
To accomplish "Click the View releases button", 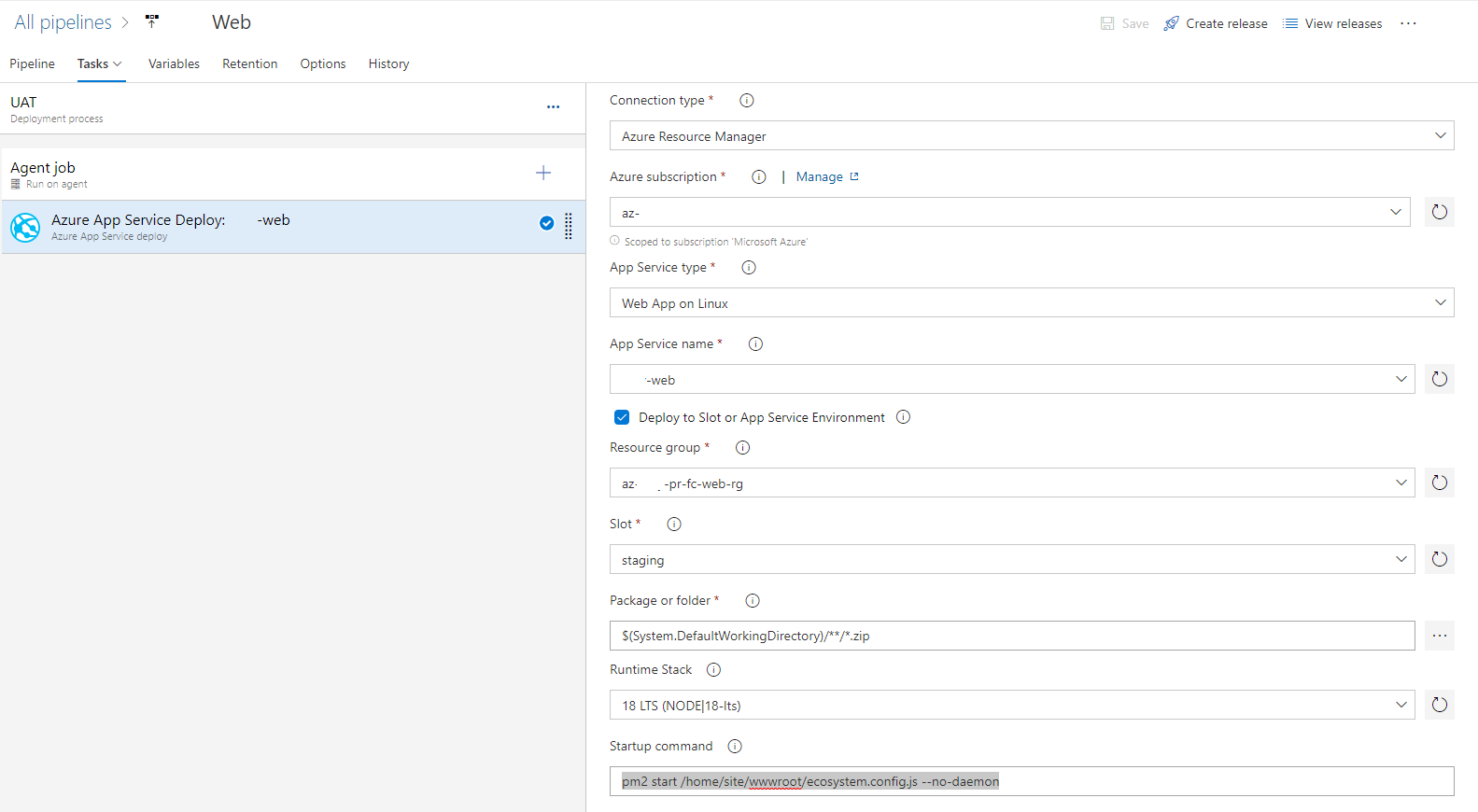I will pos(1332,23).
